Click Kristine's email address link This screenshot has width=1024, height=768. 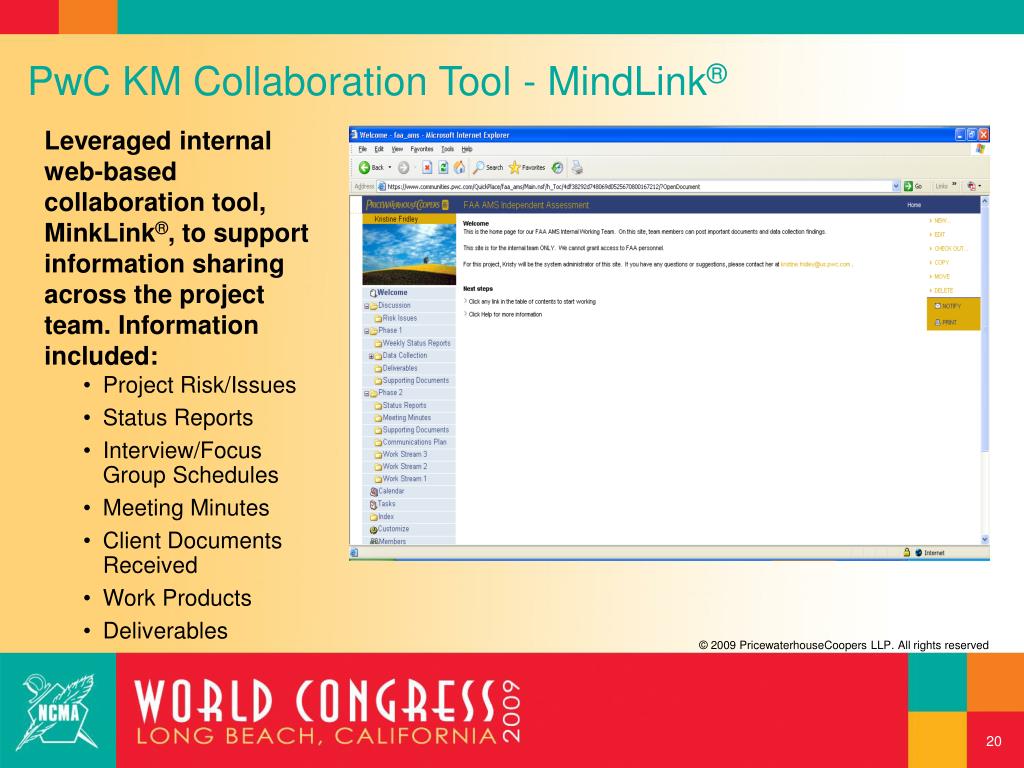(816, 264)
